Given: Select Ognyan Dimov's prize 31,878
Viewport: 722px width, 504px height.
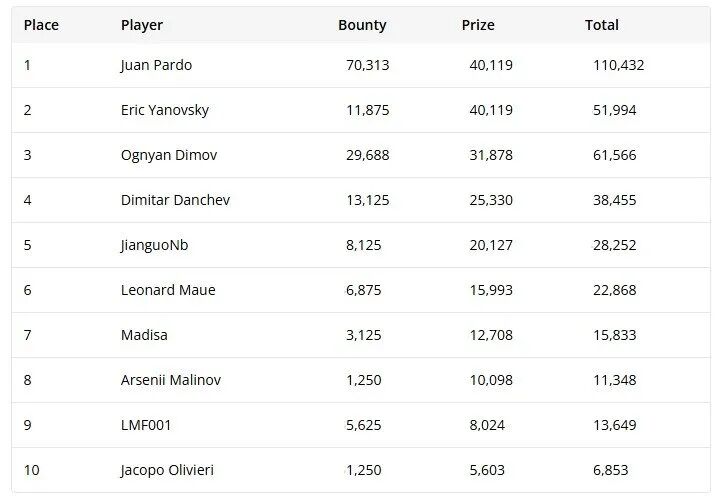Looking at the screenshot, I should (x=491, y=155).
